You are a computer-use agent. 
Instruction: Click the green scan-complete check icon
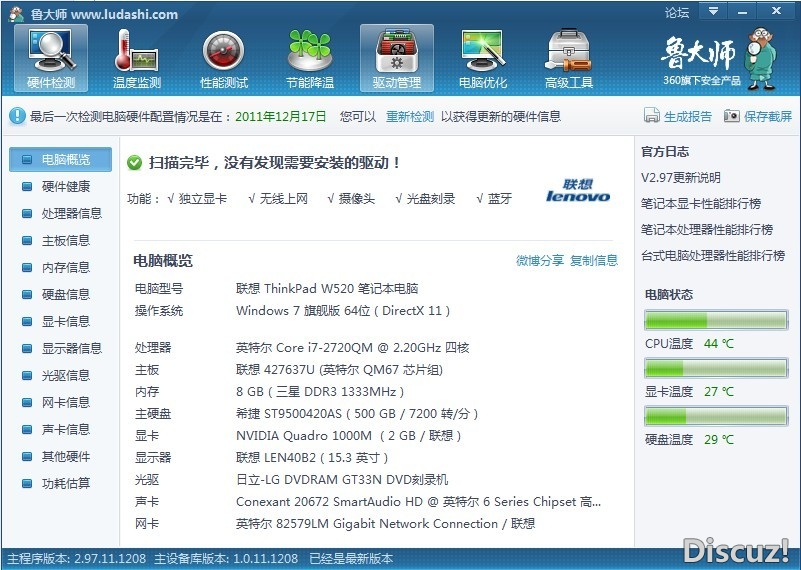pyautogui.click(x=134, y=163)
